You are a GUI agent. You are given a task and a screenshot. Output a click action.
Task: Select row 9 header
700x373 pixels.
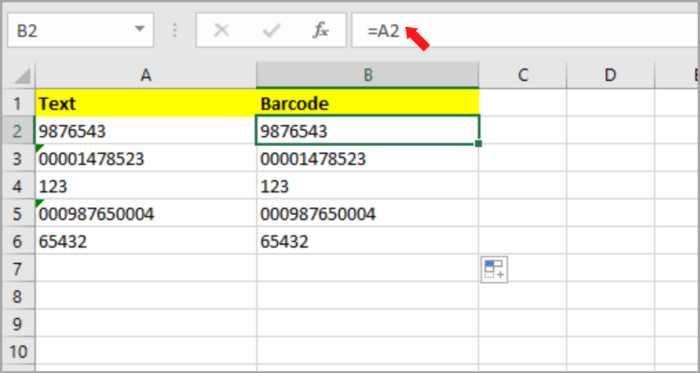[x=18, y=323]
